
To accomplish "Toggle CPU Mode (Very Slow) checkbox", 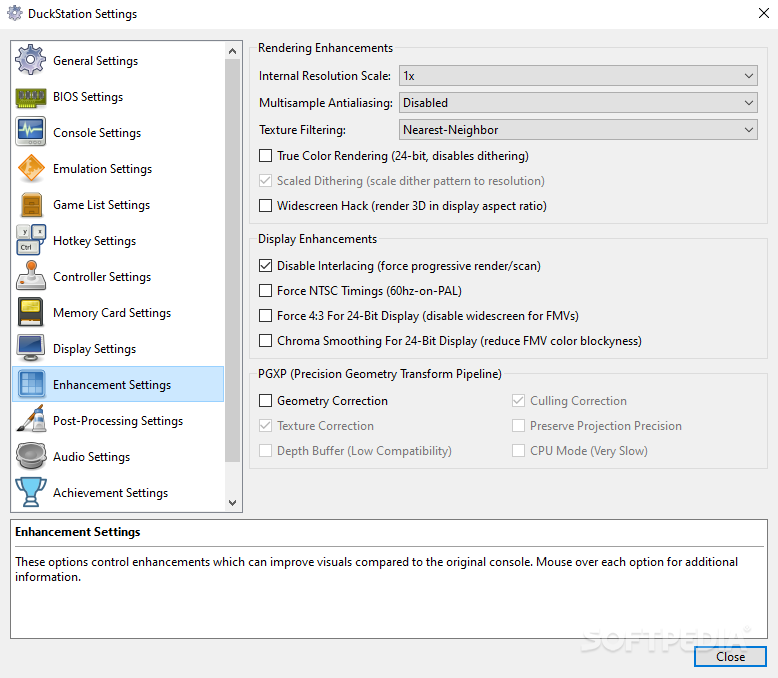I will click(x=519, y=451).
